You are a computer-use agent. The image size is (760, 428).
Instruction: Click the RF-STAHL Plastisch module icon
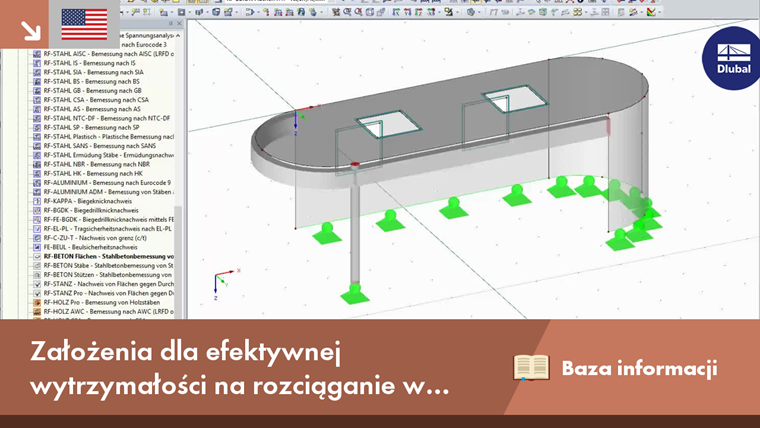tap(37, 137)
